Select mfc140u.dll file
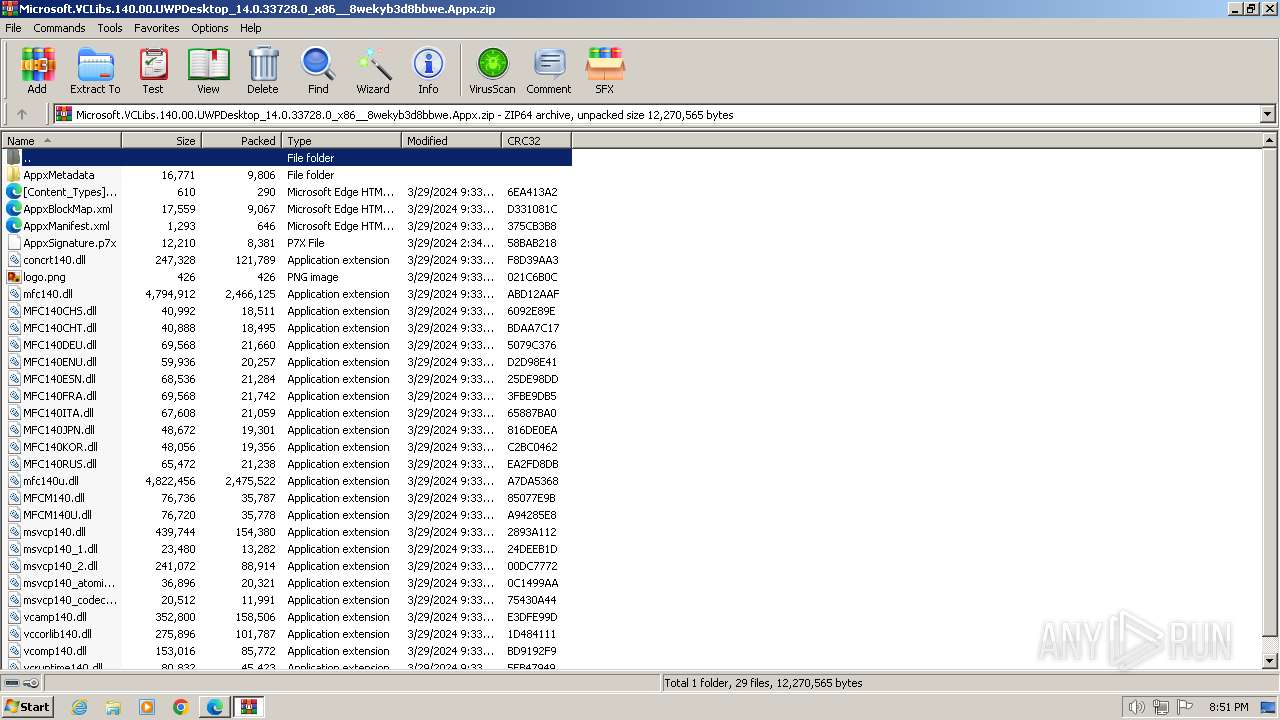The image size is (1280, 720). tap(287, 481)
